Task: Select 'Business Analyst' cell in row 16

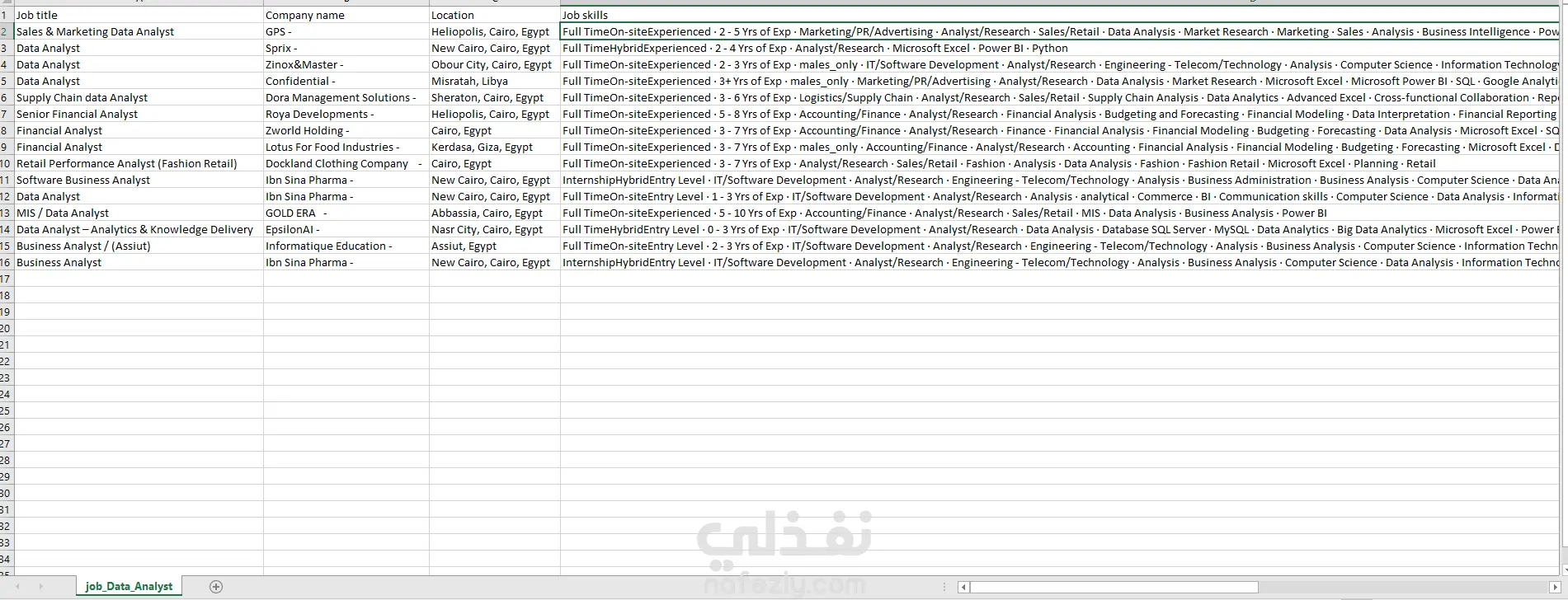Action: [139, 262]
